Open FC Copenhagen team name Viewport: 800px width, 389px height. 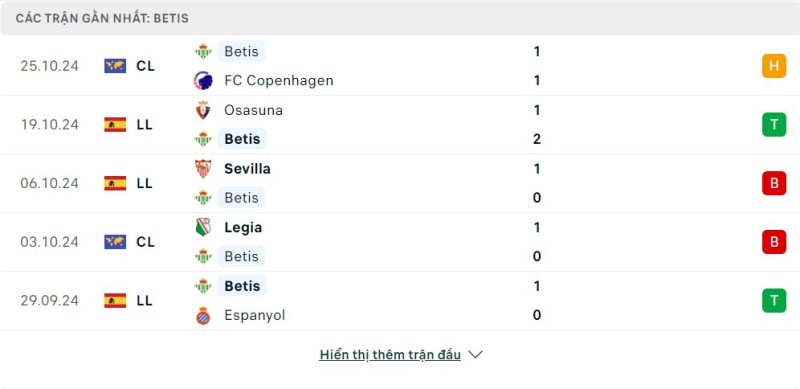pos(279,81)
